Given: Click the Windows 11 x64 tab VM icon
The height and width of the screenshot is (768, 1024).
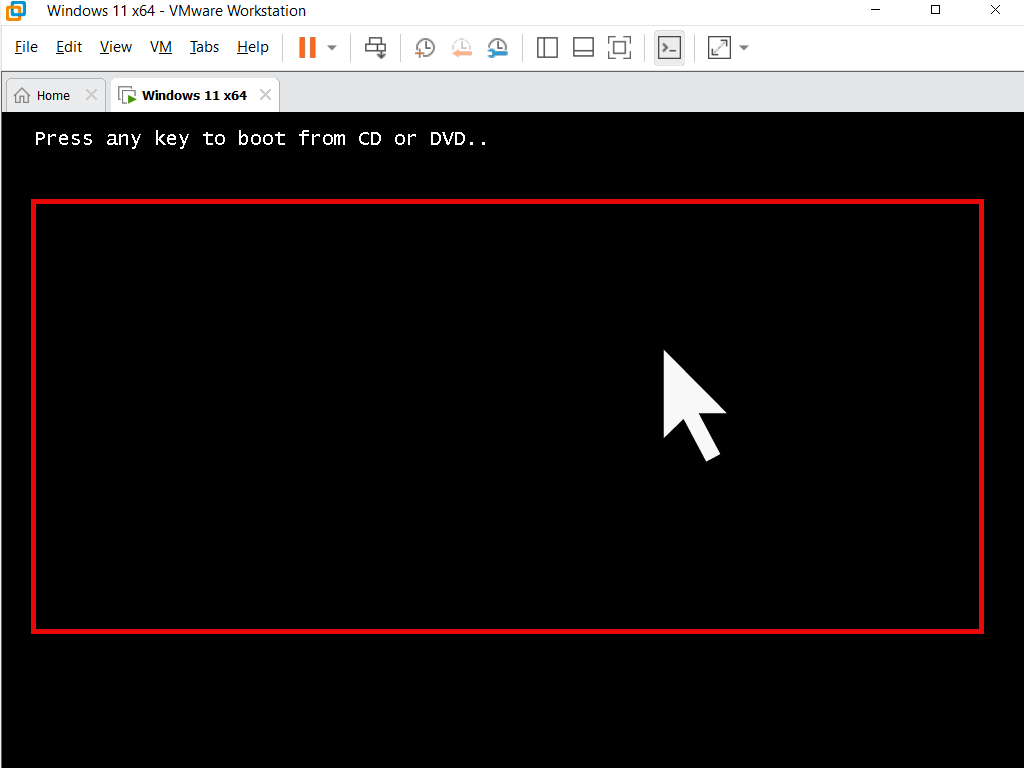Looking at the screenshot, I should (x=127, y=94).
